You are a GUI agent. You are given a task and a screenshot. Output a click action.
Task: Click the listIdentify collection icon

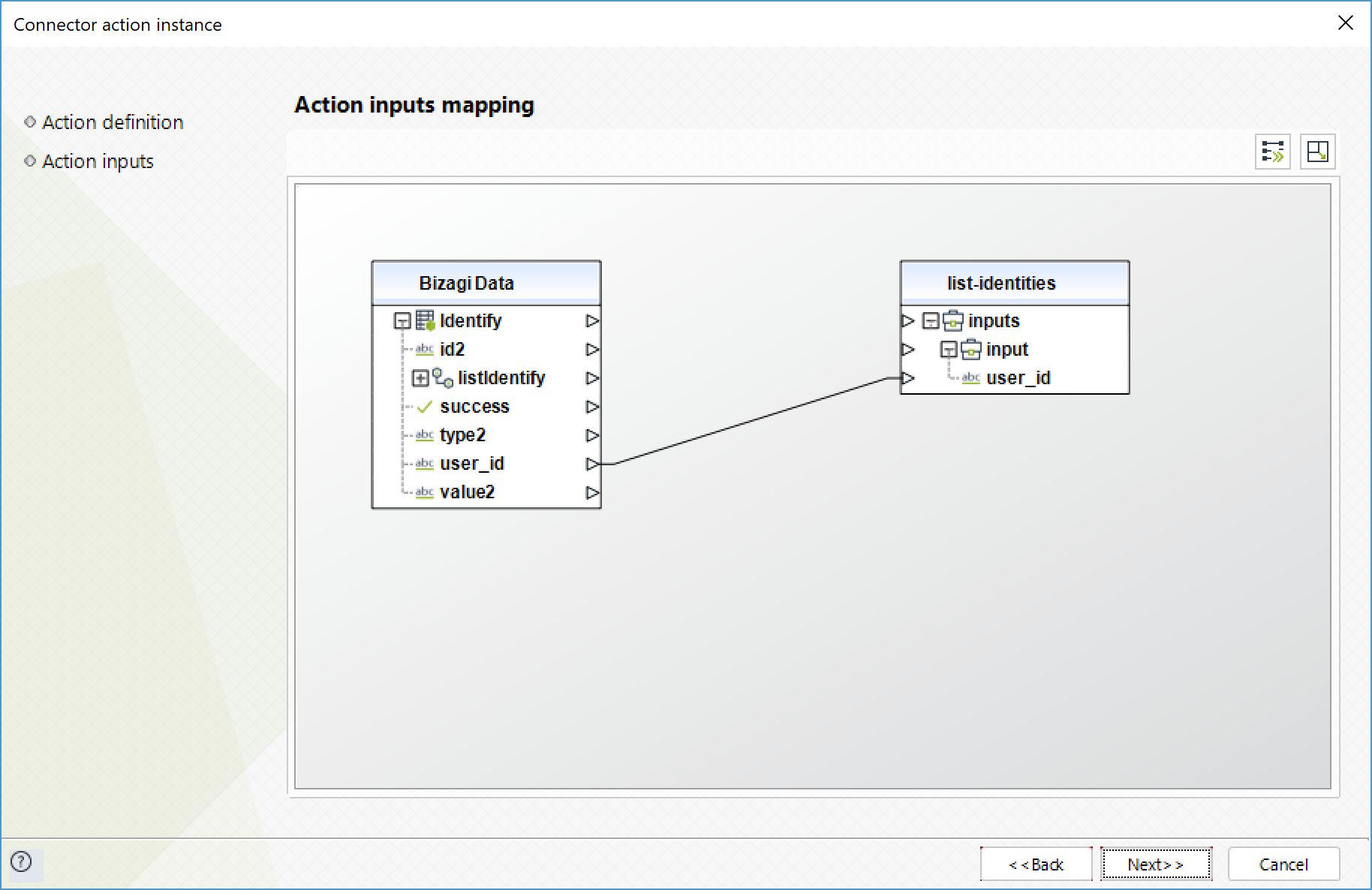click(x=443, y=378)
